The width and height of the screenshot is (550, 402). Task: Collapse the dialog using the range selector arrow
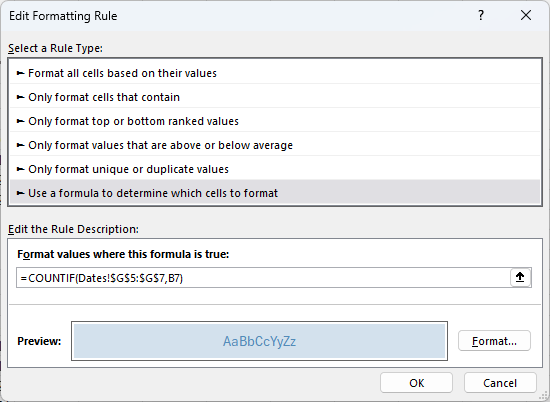point(520,277)
